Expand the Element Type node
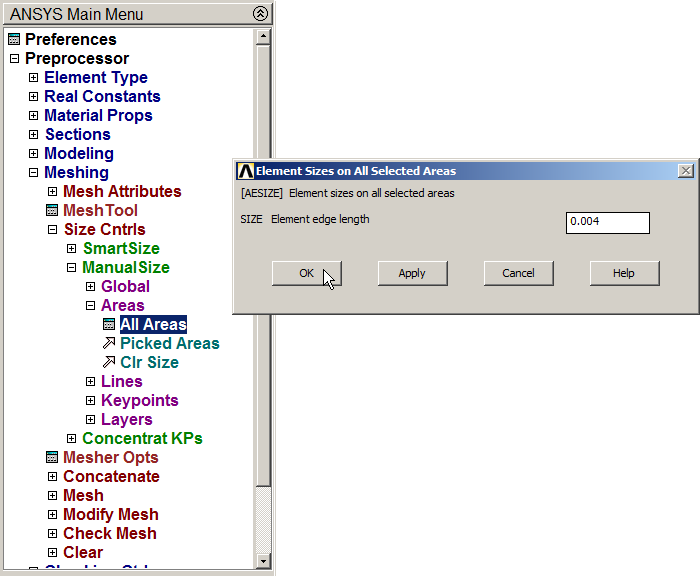Viewport: 700px width, 576px height. pos(33,78)
